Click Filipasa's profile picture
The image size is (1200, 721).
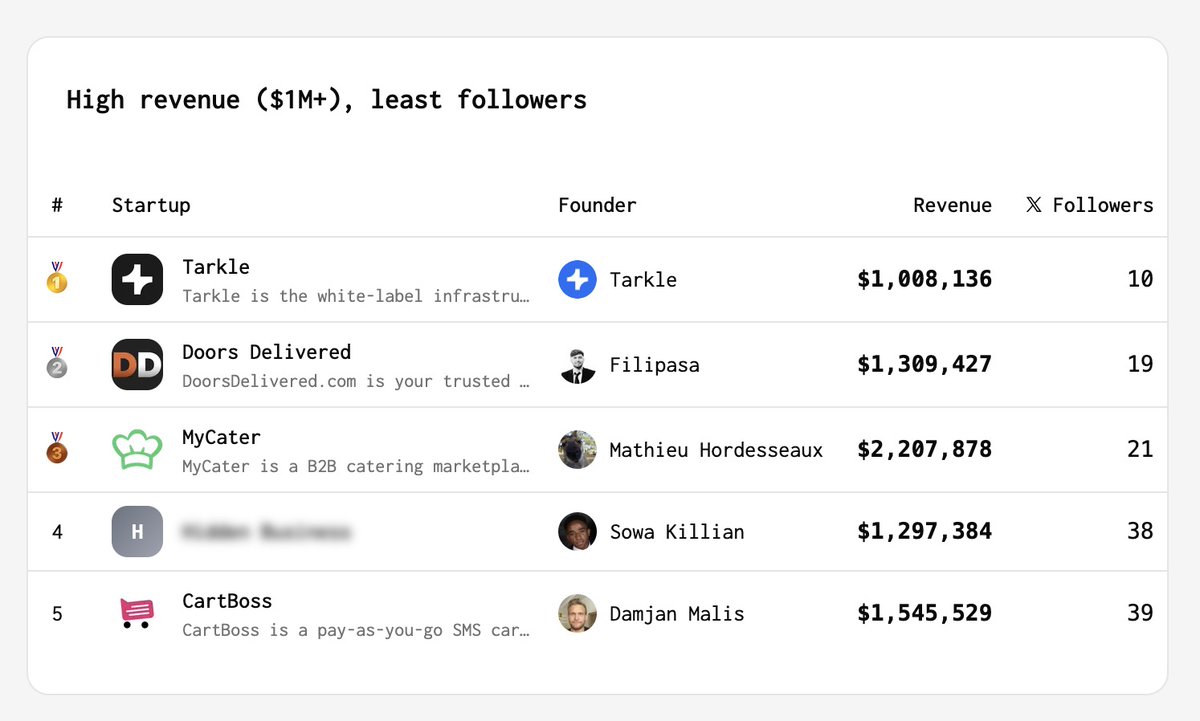[577, 365]
